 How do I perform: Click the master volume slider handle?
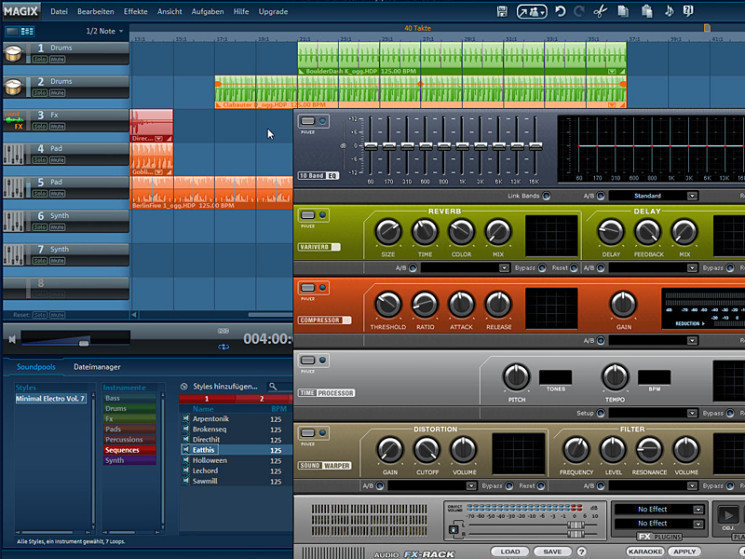point(84,343)
